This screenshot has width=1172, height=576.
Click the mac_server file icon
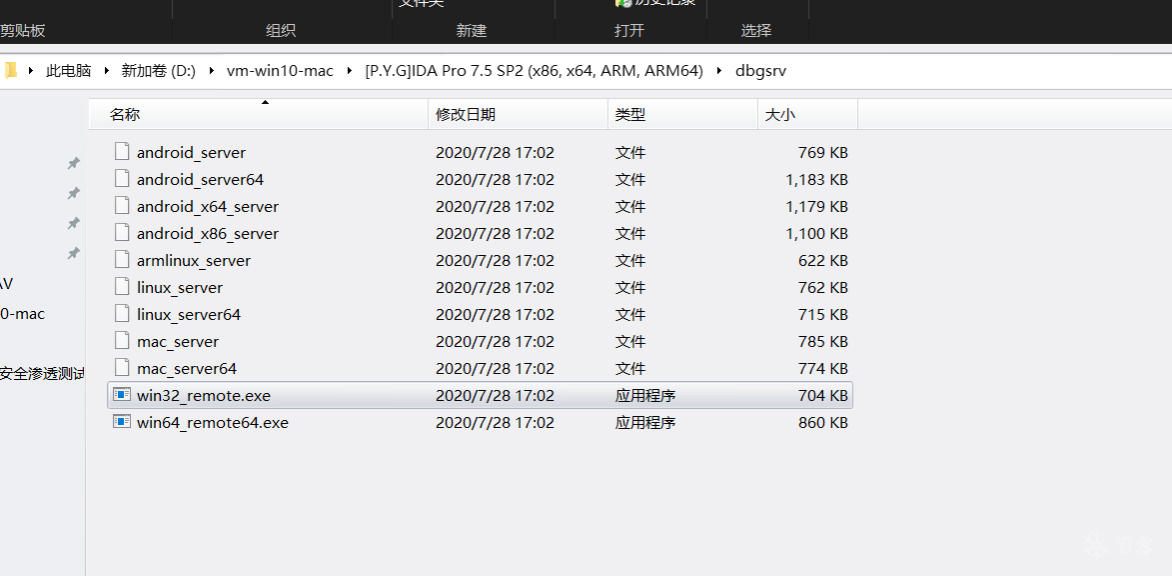(122, 341)
